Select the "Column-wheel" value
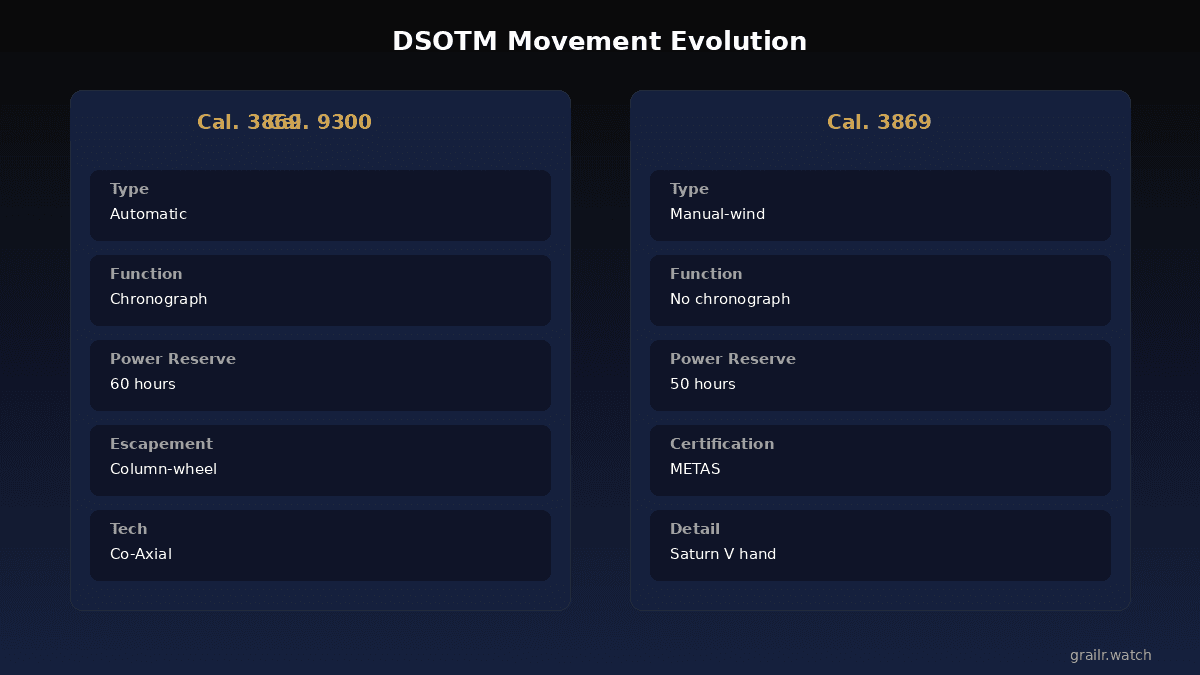The width and height of the screenshot is (1200, 675). pyautogui.click(x=163, y=469)
